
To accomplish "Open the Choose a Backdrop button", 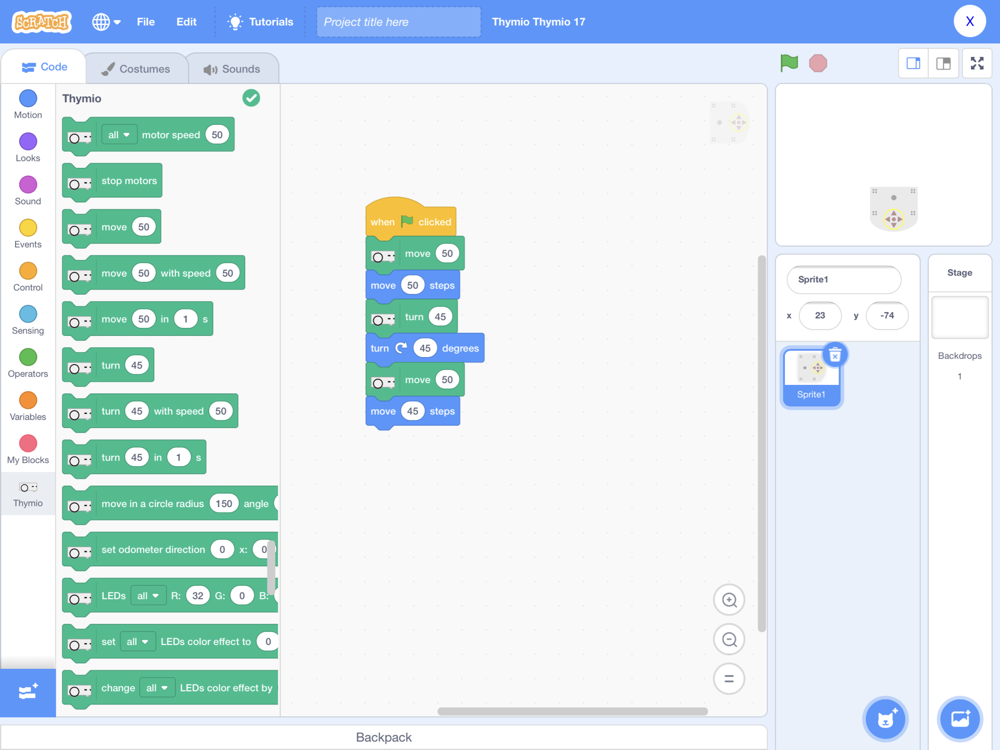I will 960,719.
